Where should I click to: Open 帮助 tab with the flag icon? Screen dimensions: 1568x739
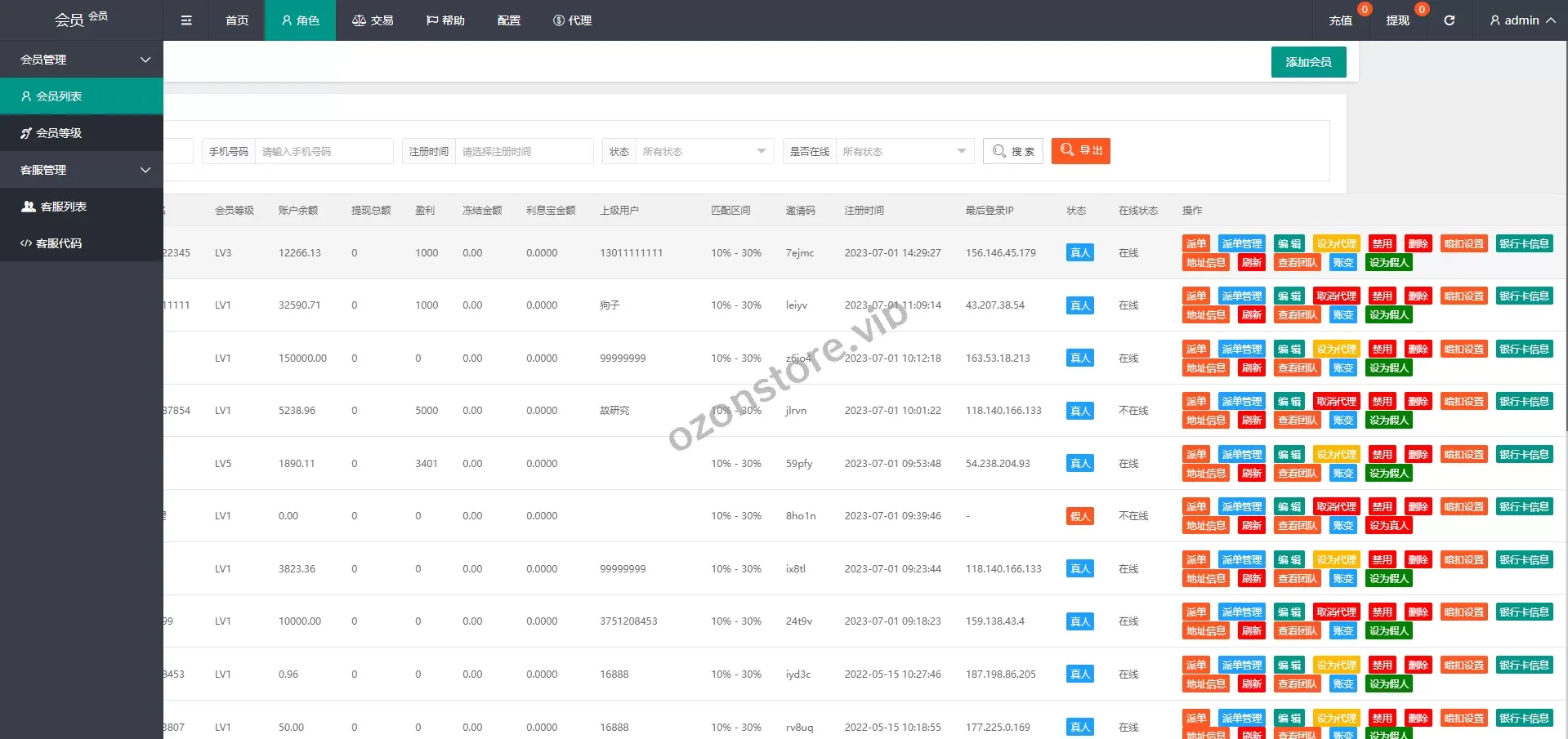tap(445, 20)
